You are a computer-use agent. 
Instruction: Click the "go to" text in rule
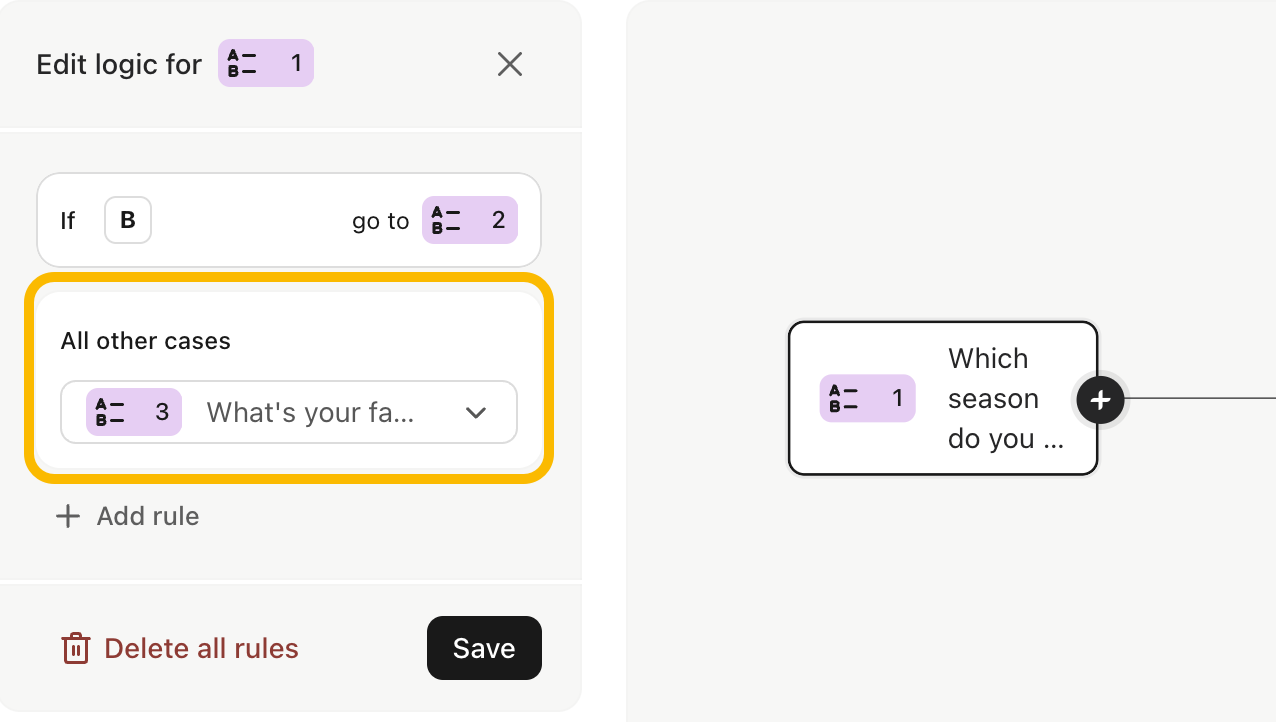[381, 221]
